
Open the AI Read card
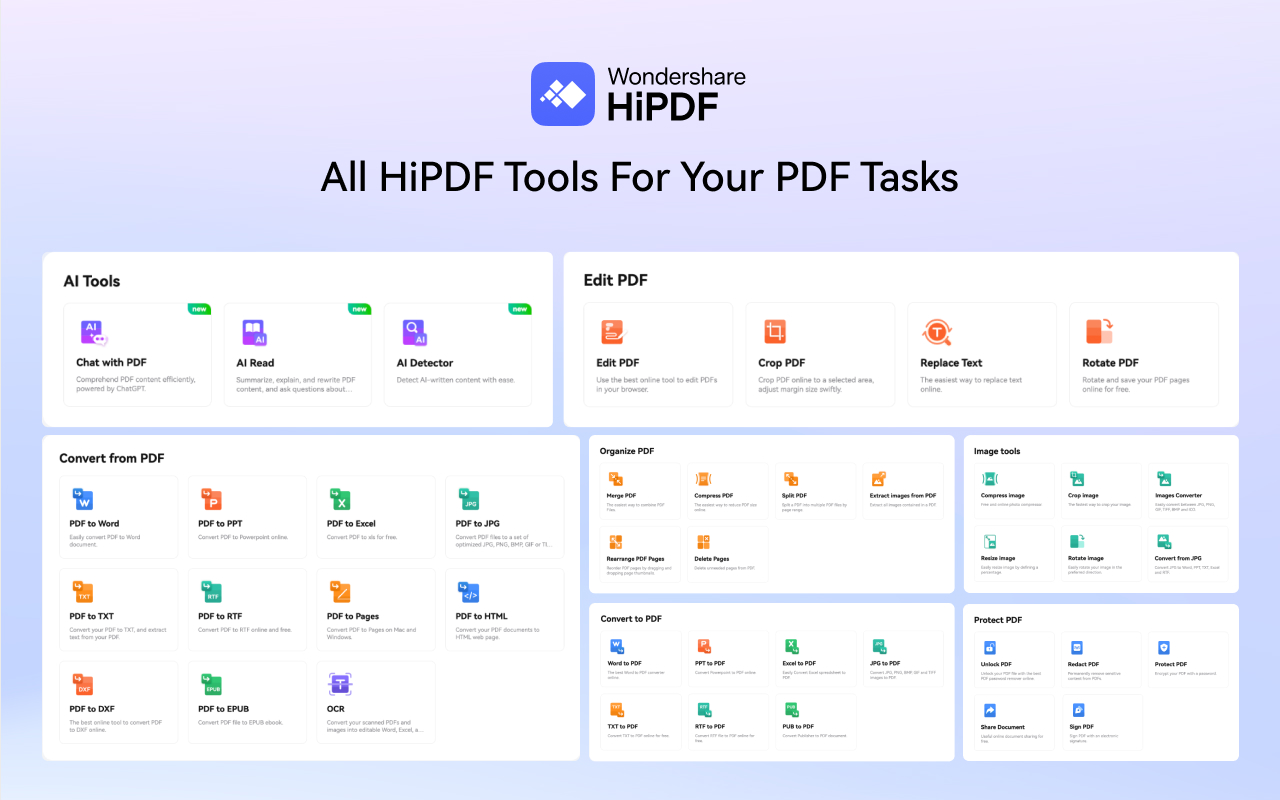point(297,354)
